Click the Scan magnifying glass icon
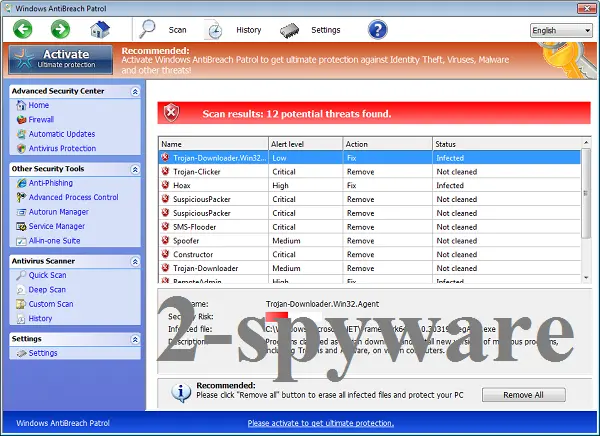Screen dimensions: 600x436 tap(147, 29)
